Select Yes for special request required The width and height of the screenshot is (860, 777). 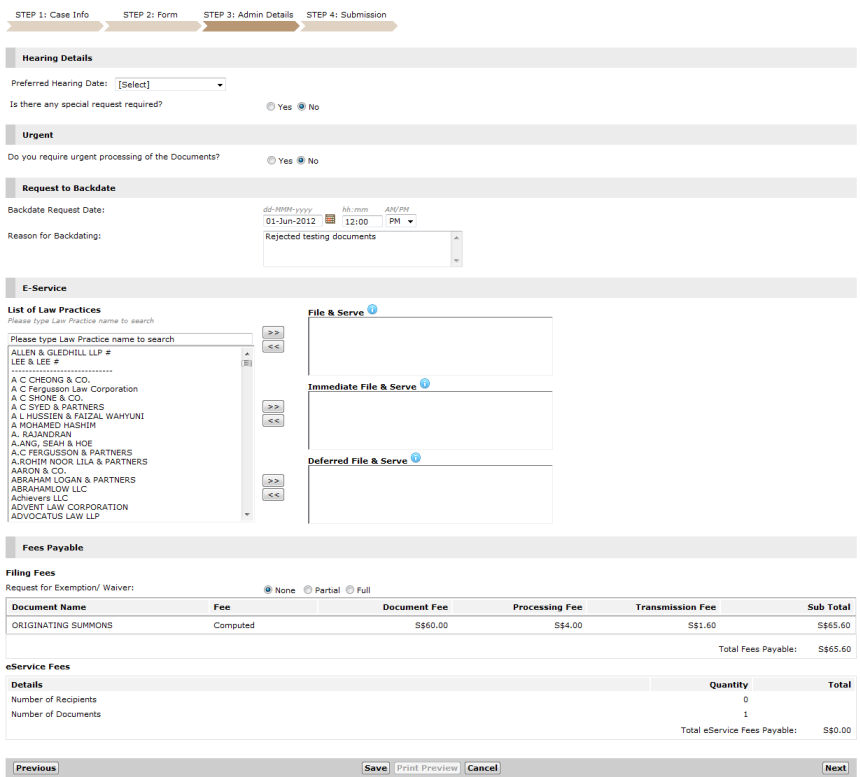[271, 107]
